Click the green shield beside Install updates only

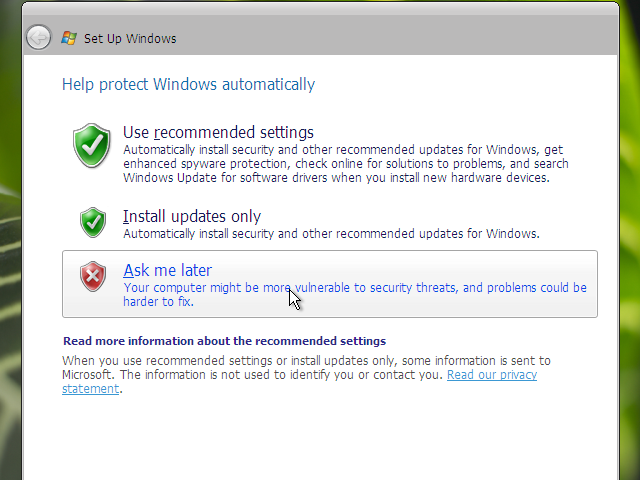[x=93, y=221]
